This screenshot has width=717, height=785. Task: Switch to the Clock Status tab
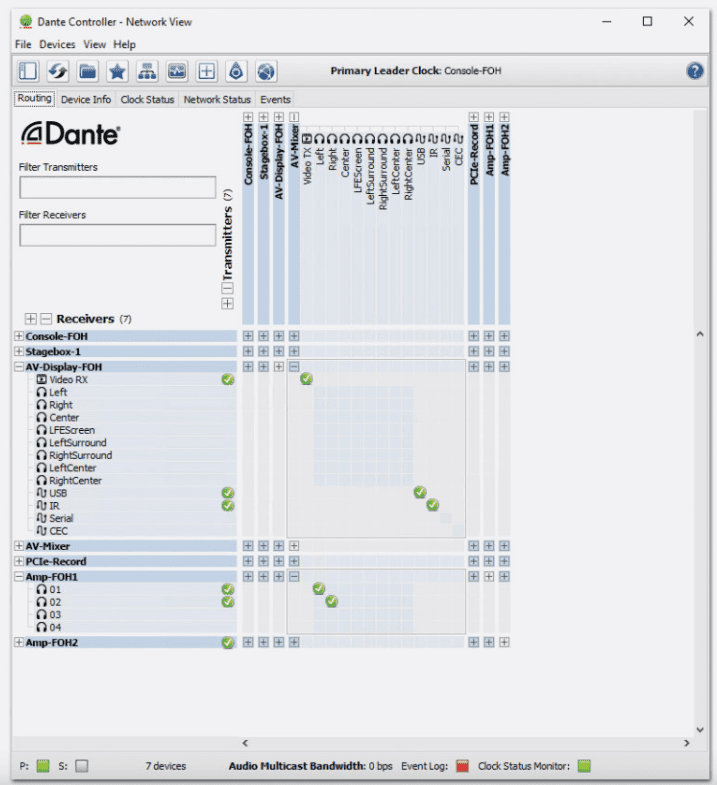point(147,99)
